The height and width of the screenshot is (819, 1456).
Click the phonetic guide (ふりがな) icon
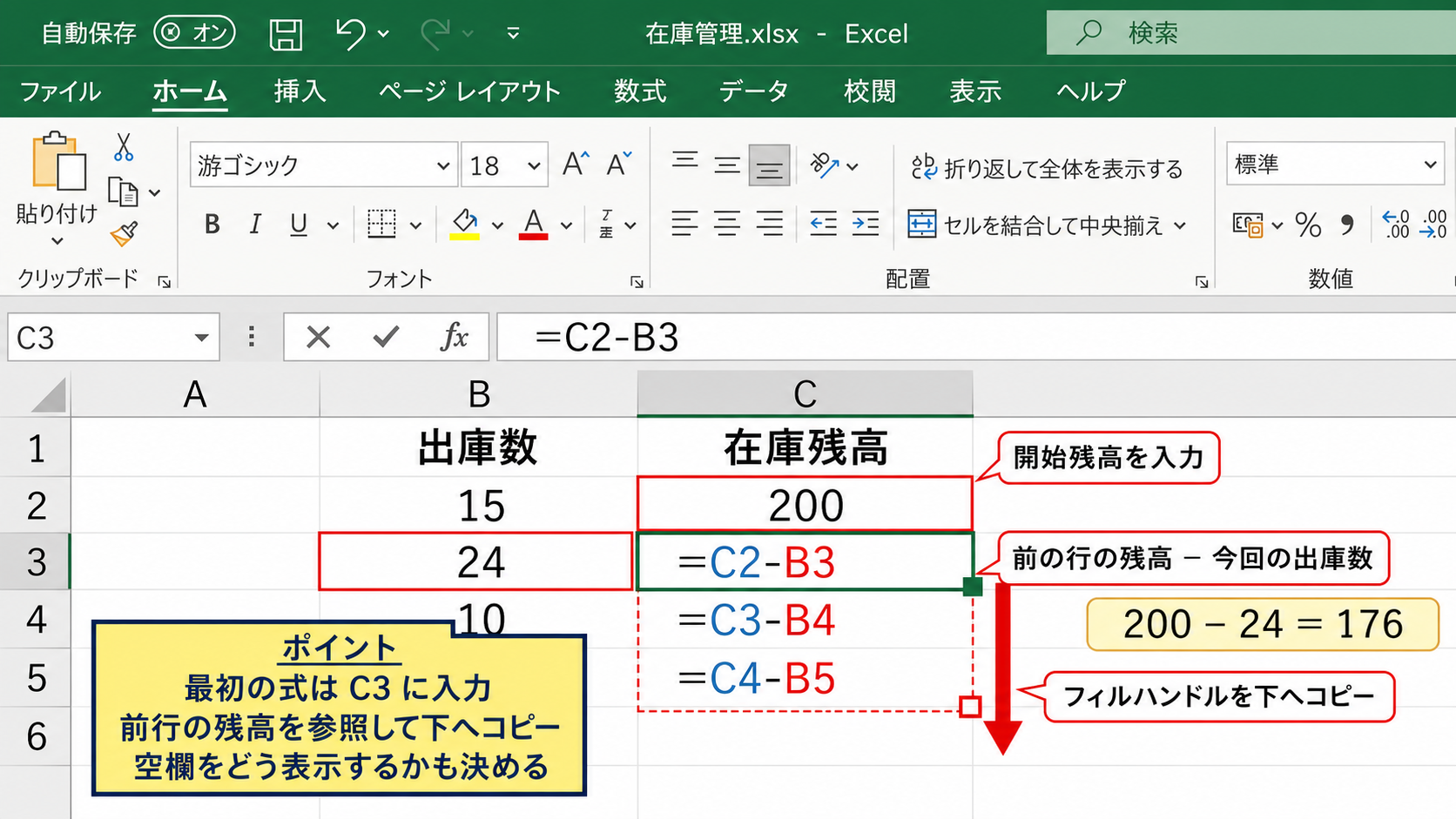[607, 225]
